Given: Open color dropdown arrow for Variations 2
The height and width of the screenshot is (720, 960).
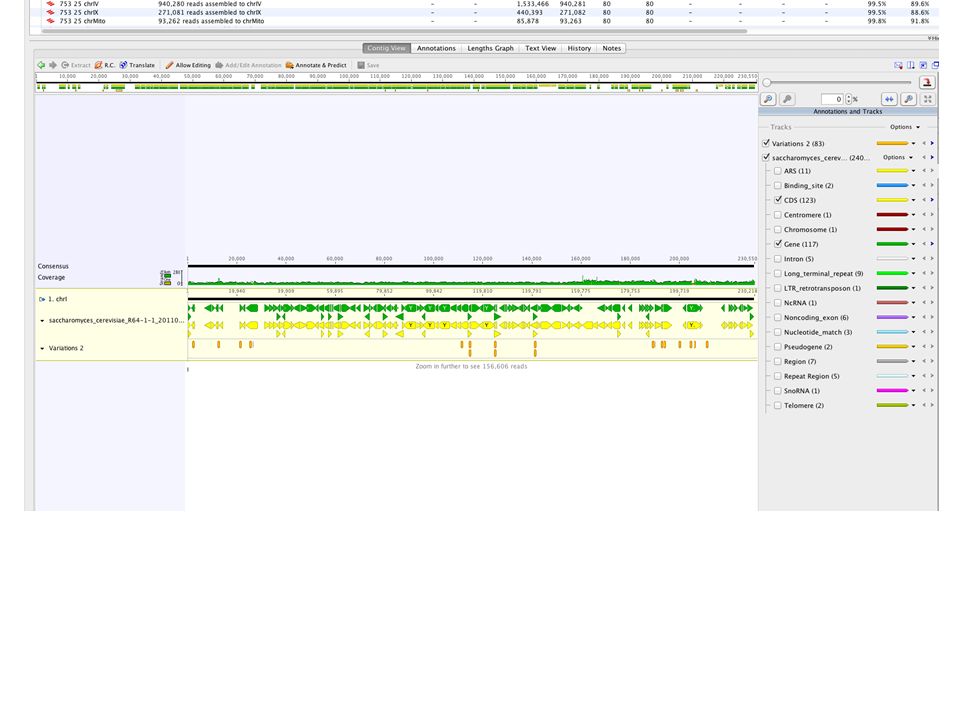Looking at the screenshot, I should tap(913, 143).
